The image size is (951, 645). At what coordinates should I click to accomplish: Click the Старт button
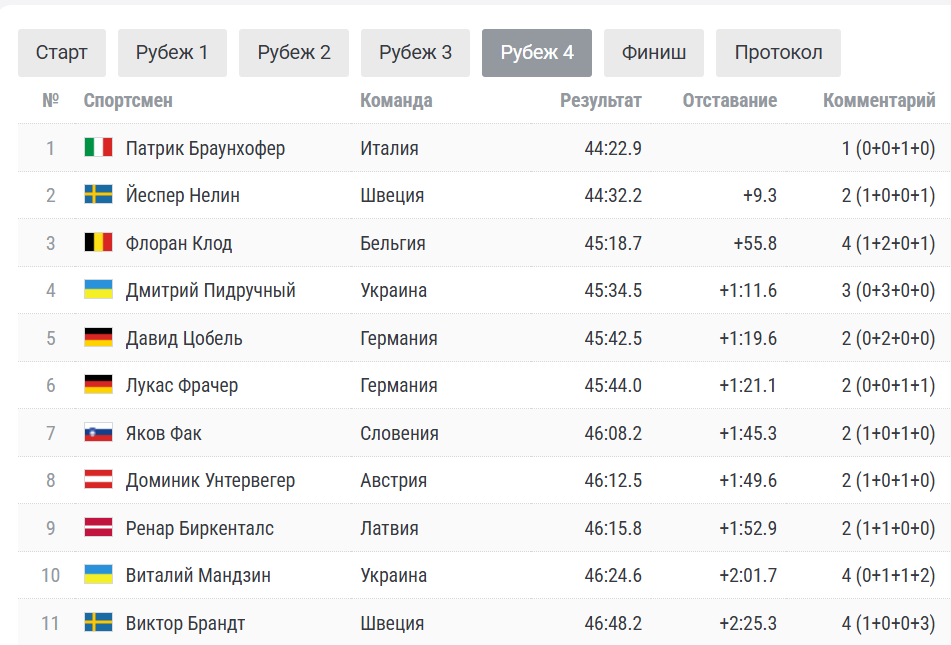coord(61,53)
